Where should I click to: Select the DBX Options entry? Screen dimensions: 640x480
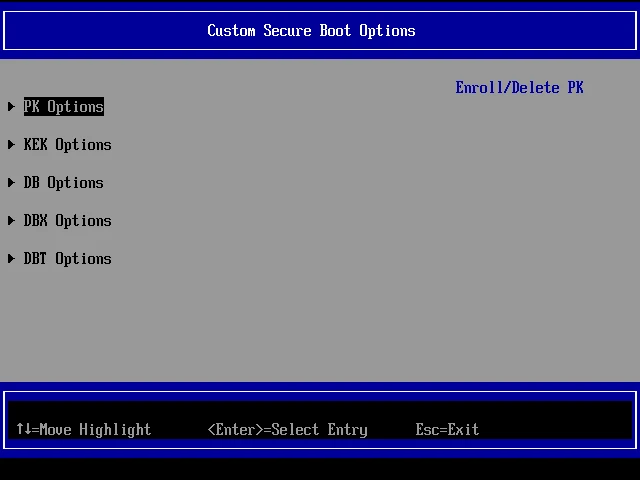tap(68, 221)
